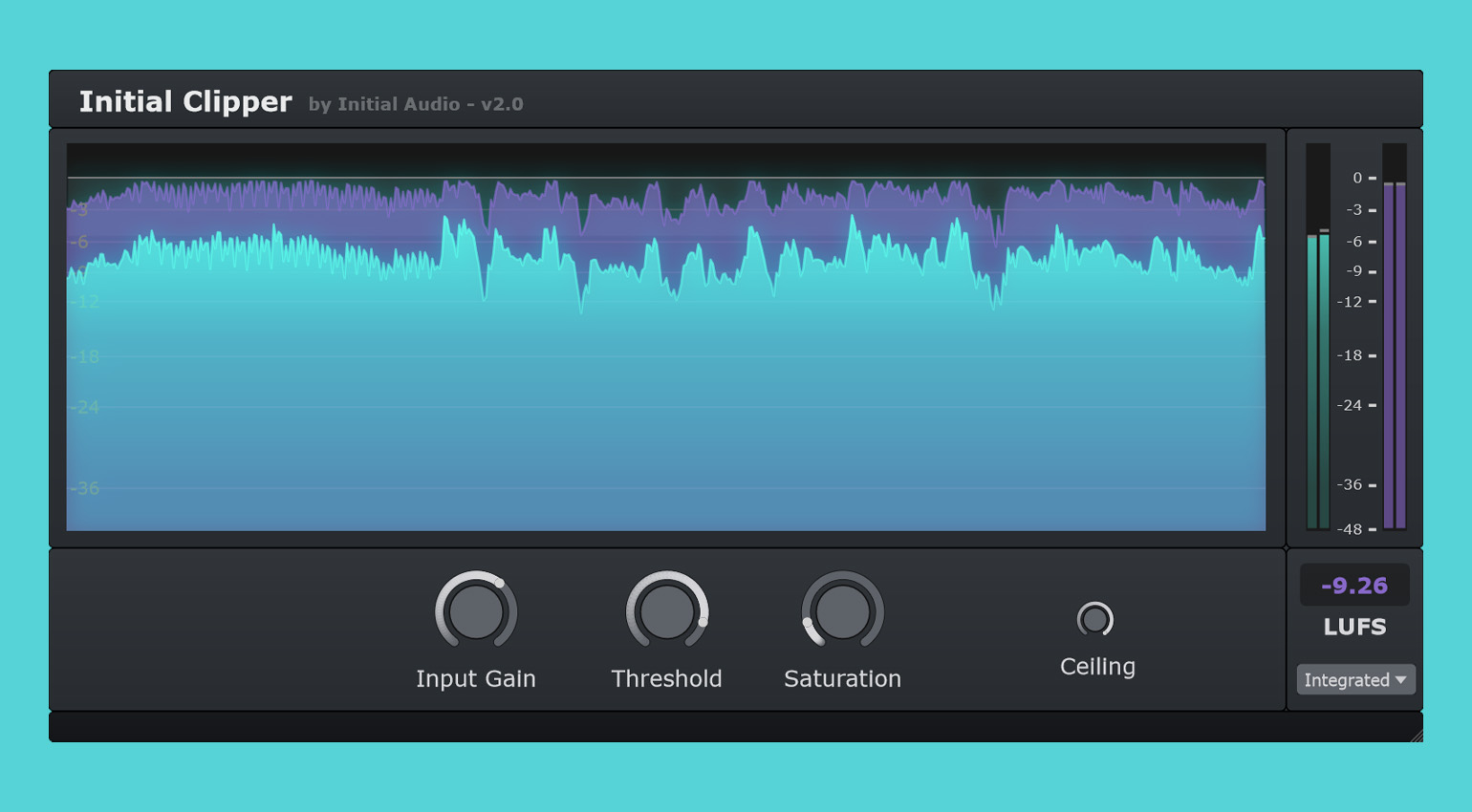Viewport: 1472px width, 812px height.
Task: Click the small Ceiling knob
Action: pos(1094,620)
